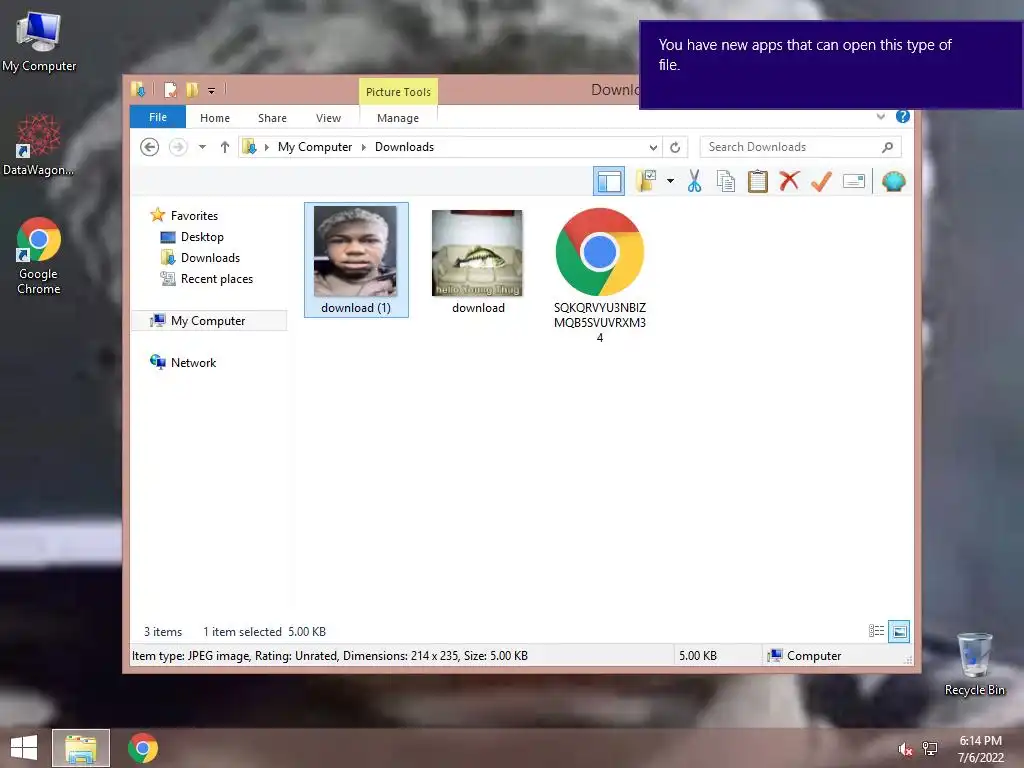Select the download (1) image thumbnail
This screenshot has height=768, width=1024.
(x=356, y=260)
